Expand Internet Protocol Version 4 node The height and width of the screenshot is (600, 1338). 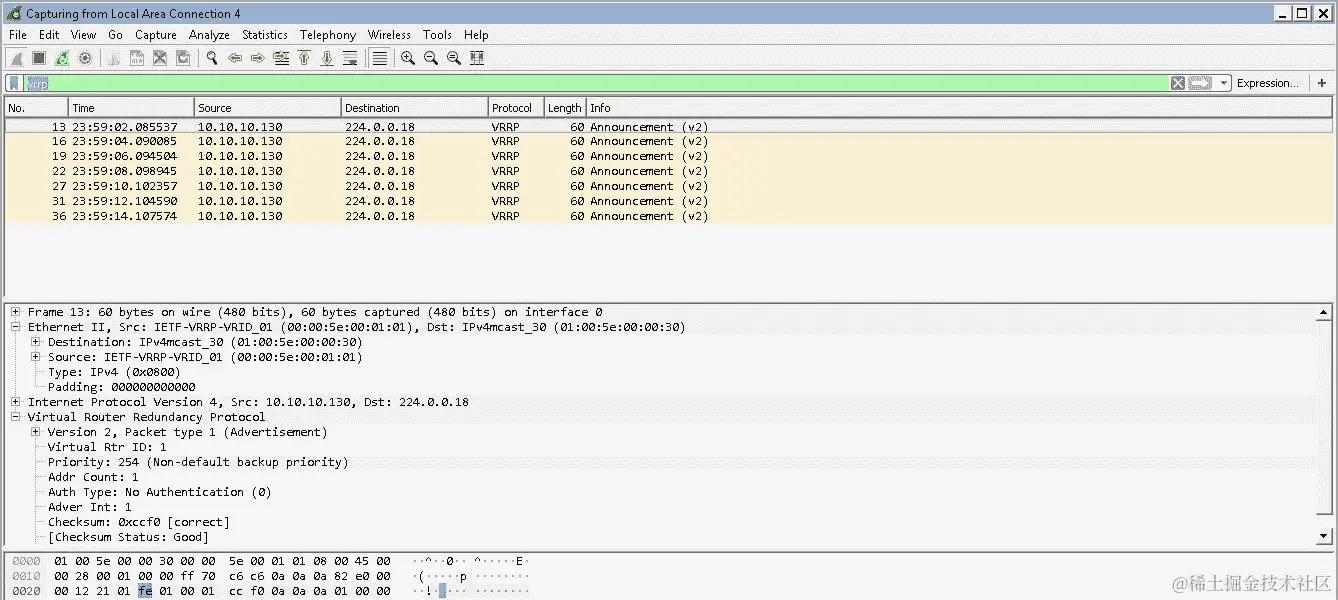click(16, 402)
